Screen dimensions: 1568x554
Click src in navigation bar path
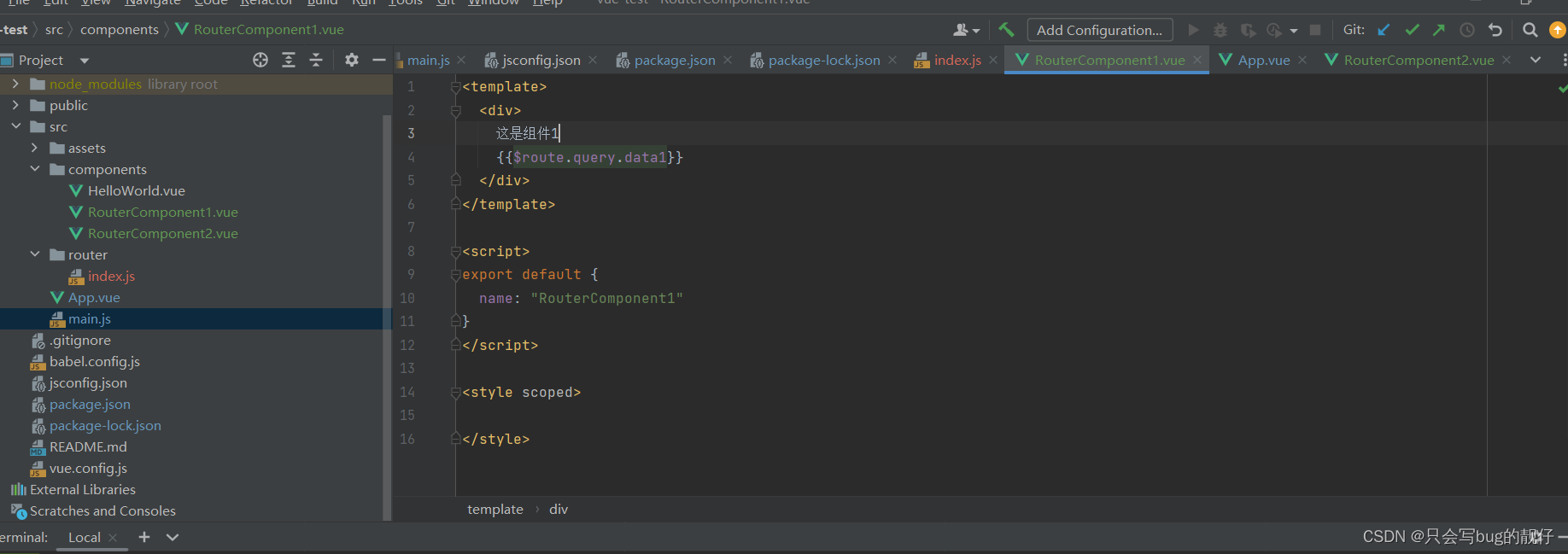coord(54,30)
